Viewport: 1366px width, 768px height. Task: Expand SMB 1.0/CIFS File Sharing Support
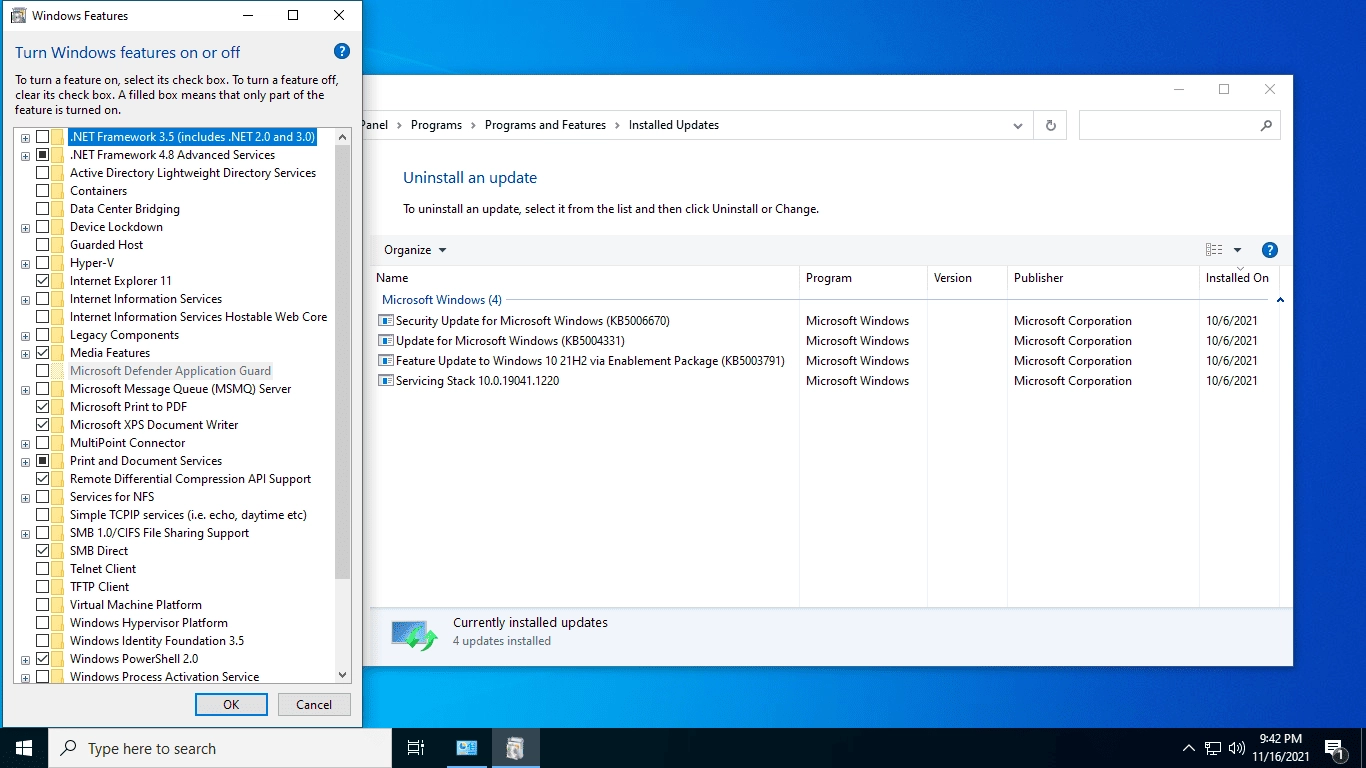point(25,533)
